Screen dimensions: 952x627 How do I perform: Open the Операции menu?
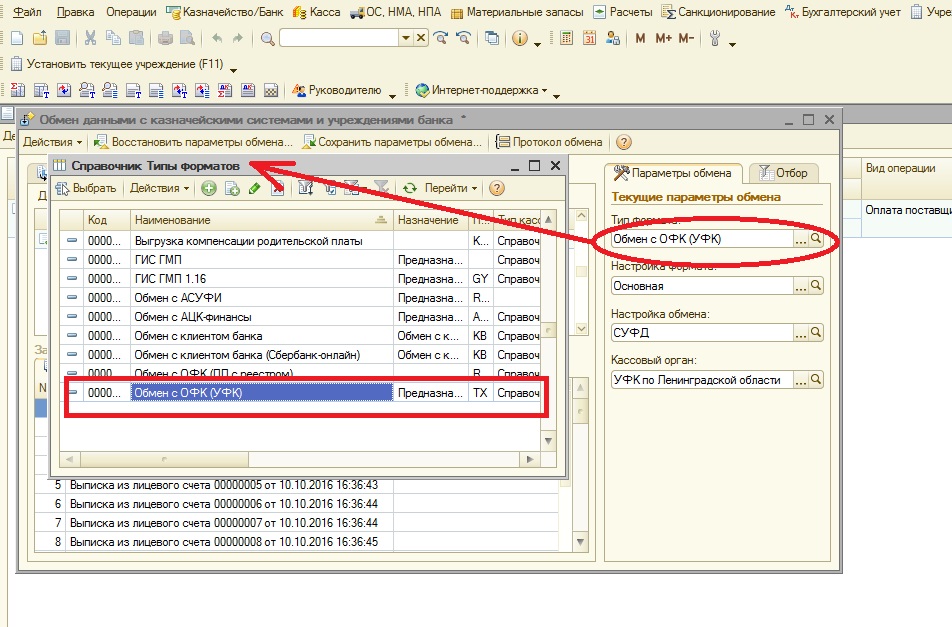(x=131, y=12)
